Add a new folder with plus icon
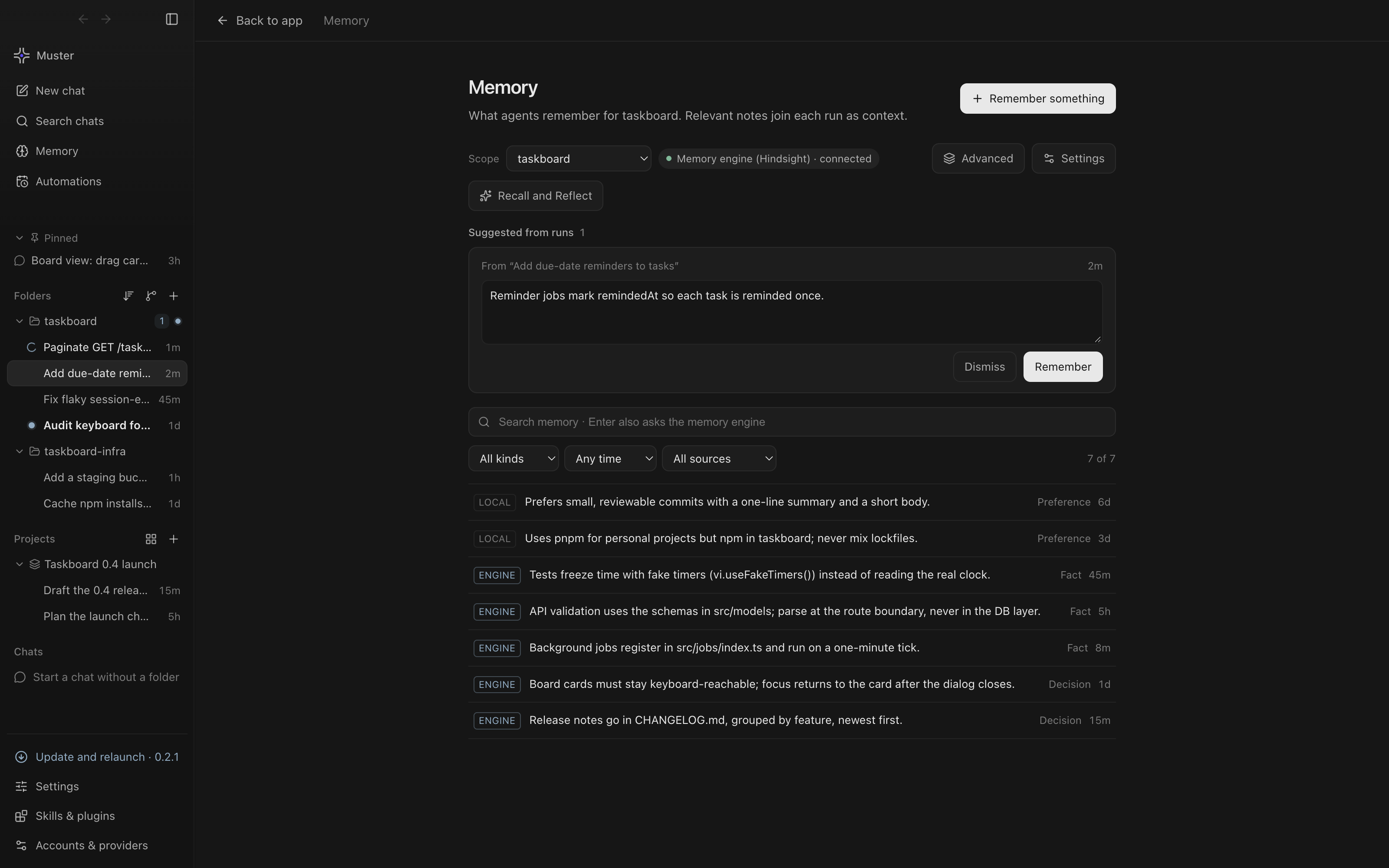The height and width of the screenshot is (868, 1389). click(x=173, y=296)
